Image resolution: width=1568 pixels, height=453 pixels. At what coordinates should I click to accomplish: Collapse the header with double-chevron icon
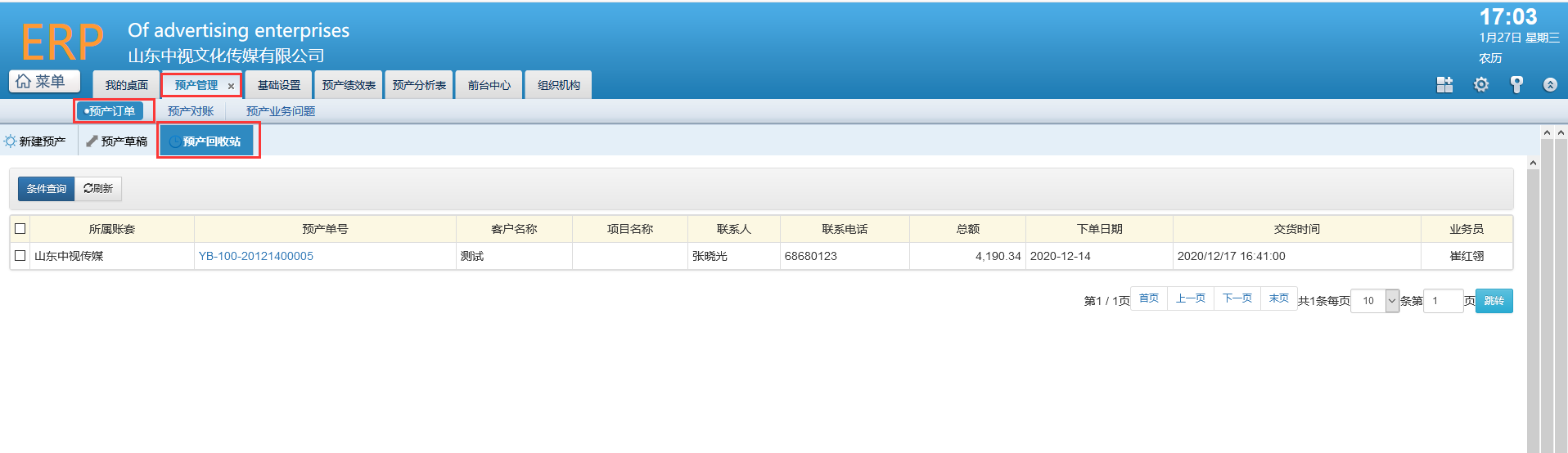coord(1550,85)
